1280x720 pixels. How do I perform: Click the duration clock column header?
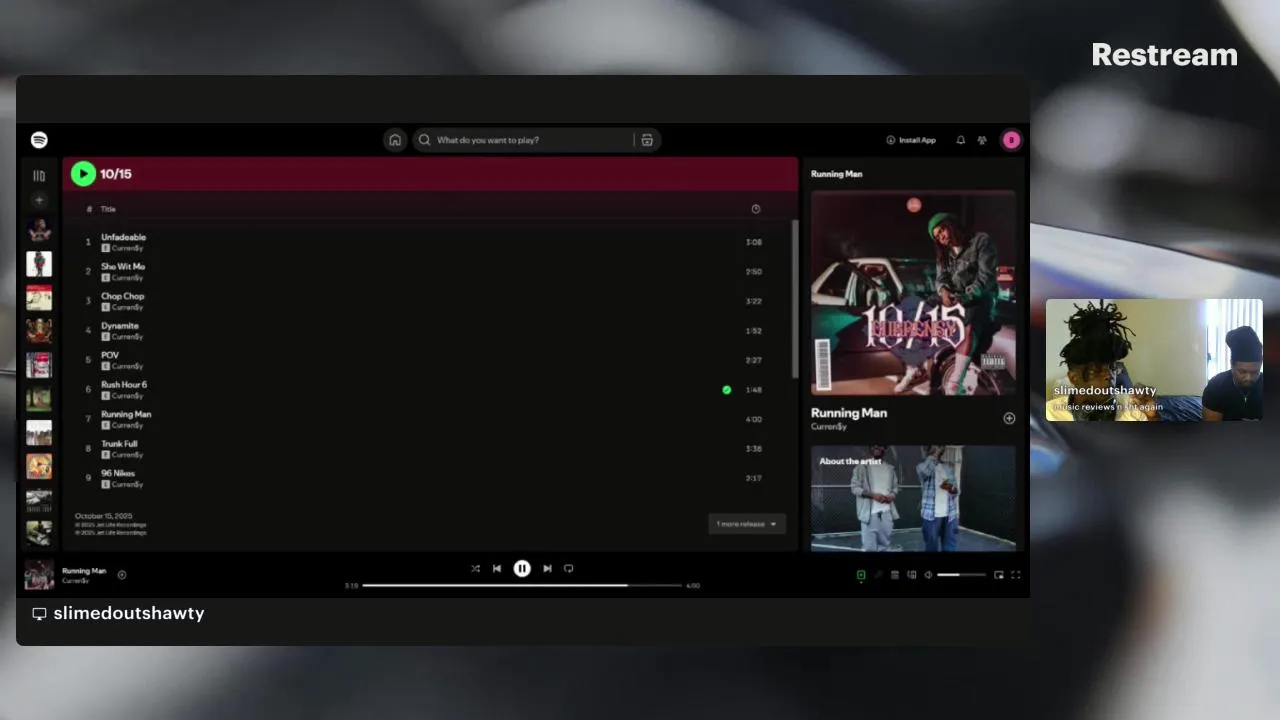tap(755, 209)
